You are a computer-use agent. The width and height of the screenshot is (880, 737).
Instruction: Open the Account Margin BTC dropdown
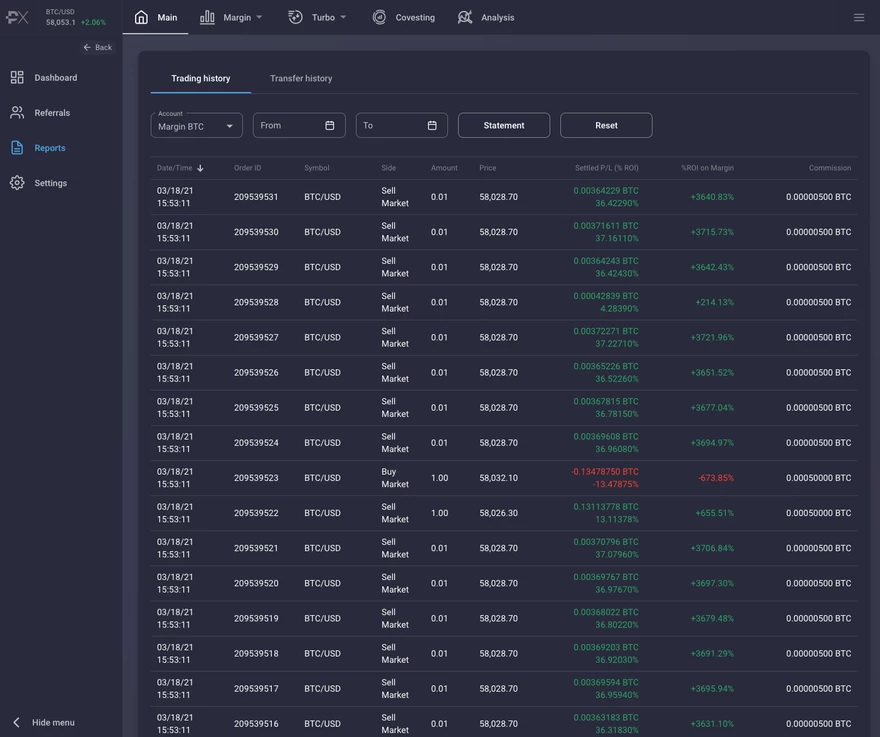click(196, 125)
